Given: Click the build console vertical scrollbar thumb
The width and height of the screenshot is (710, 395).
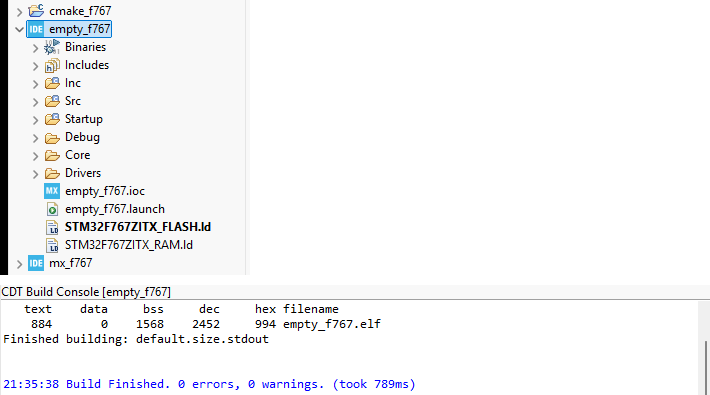Looking at the screenshot, I should coord(706,368).
